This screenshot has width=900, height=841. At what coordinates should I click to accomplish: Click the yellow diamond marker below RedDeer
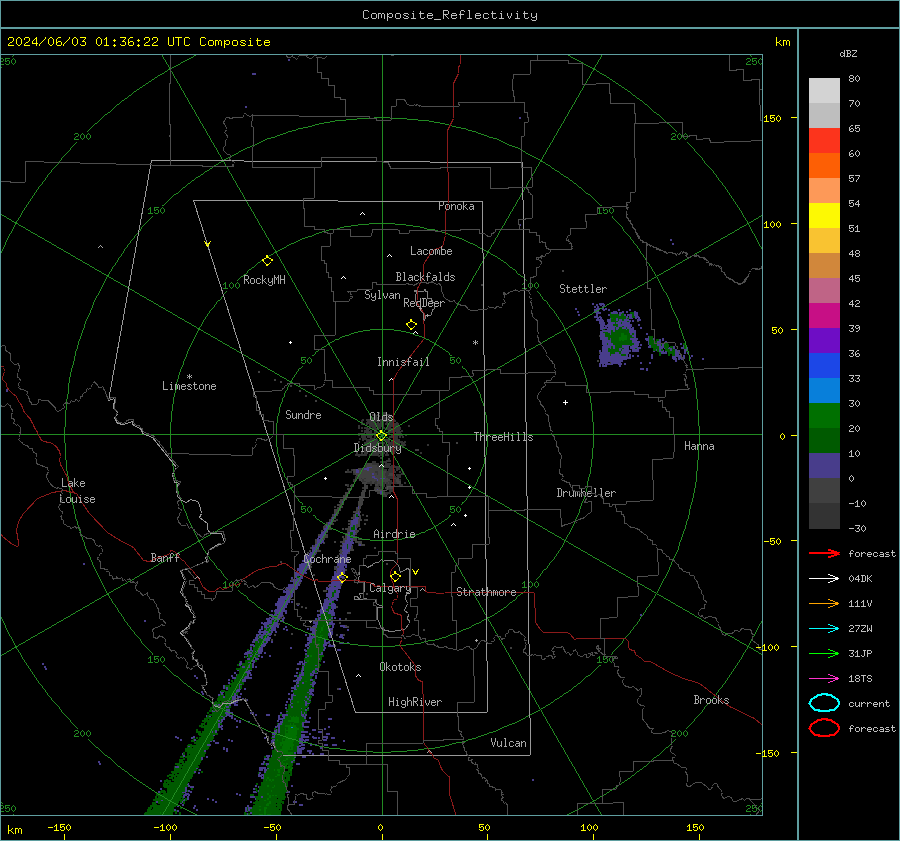pyautogui.click(x=411, y=325)
